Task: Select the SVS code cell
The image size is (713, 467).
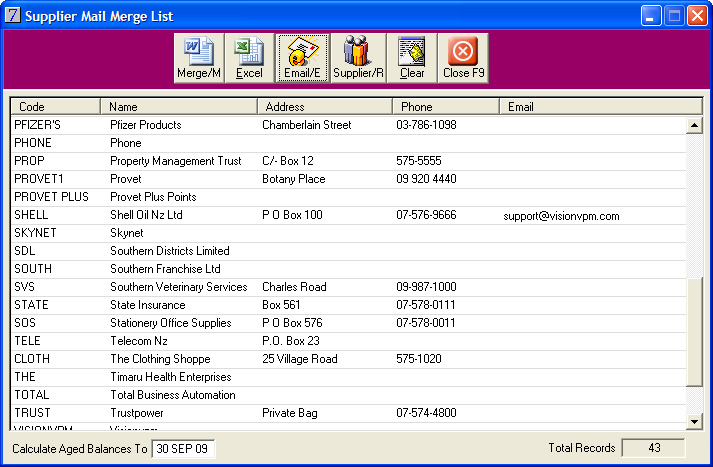Action: pyautogui.click(x=24, y=287)
